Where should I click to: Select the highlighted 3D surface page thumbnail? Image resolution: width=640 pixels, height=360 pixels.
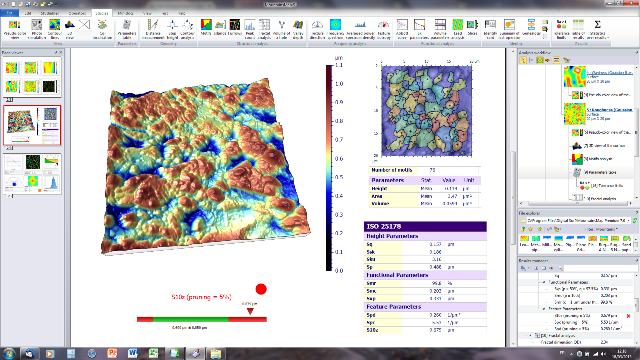click(32, 125)
